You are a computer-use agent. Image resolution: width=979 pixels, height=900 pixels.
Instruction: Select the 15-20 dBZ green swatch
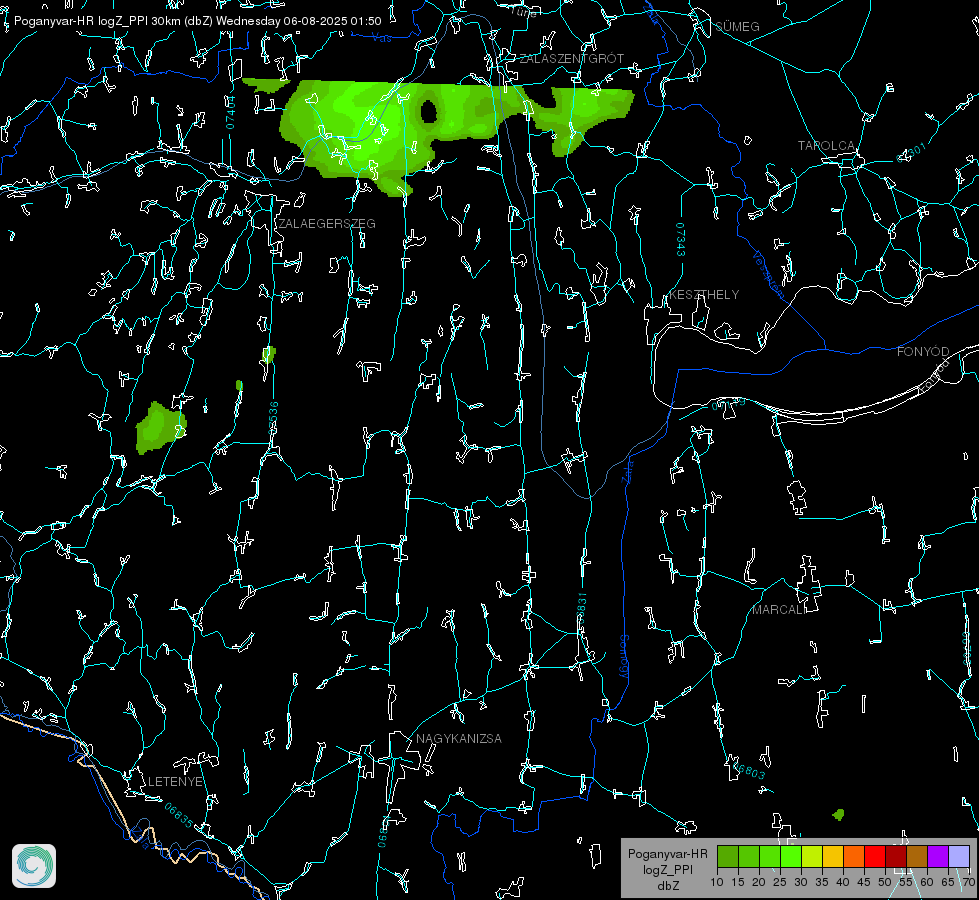(x=749, y=856)
